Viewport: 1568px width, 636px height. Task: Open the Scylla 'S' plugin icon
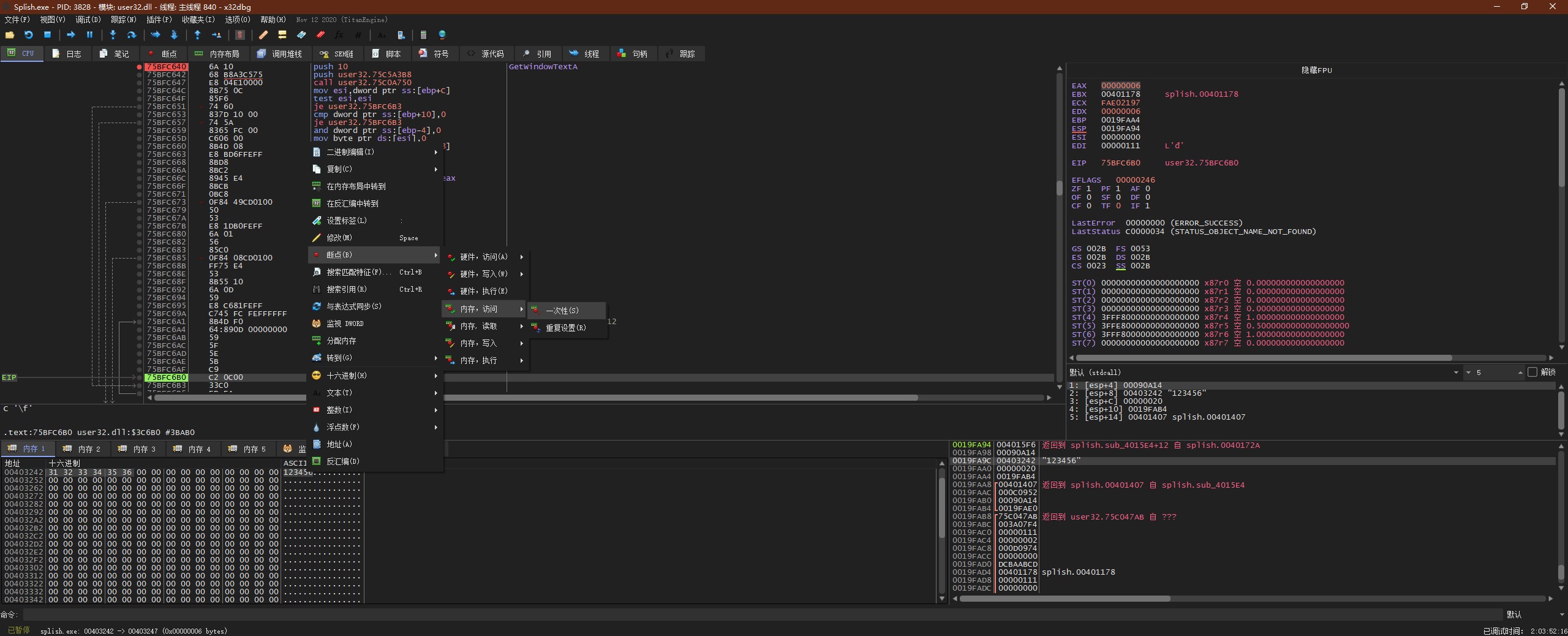pos(240,35)
